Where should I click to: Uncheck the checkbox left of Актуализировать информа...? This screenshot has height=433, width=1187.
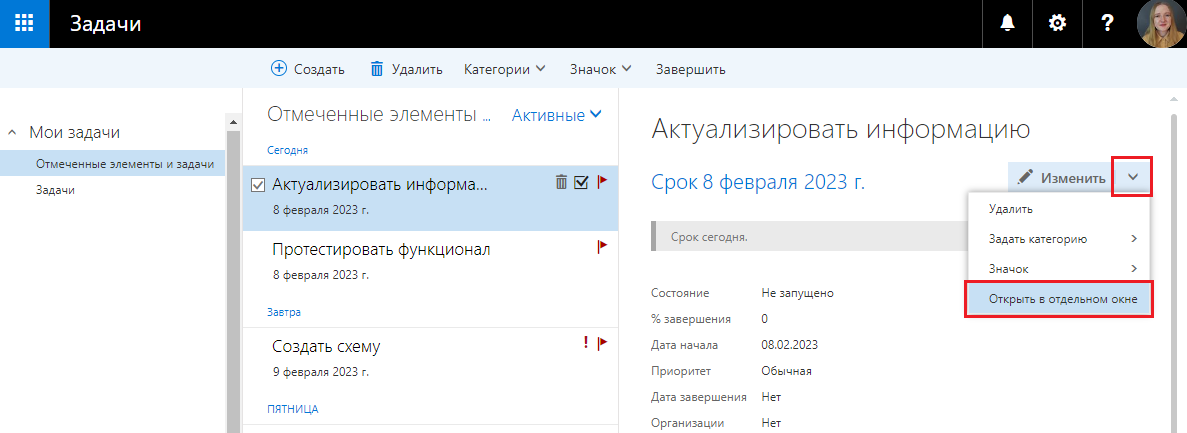[258, 185]
